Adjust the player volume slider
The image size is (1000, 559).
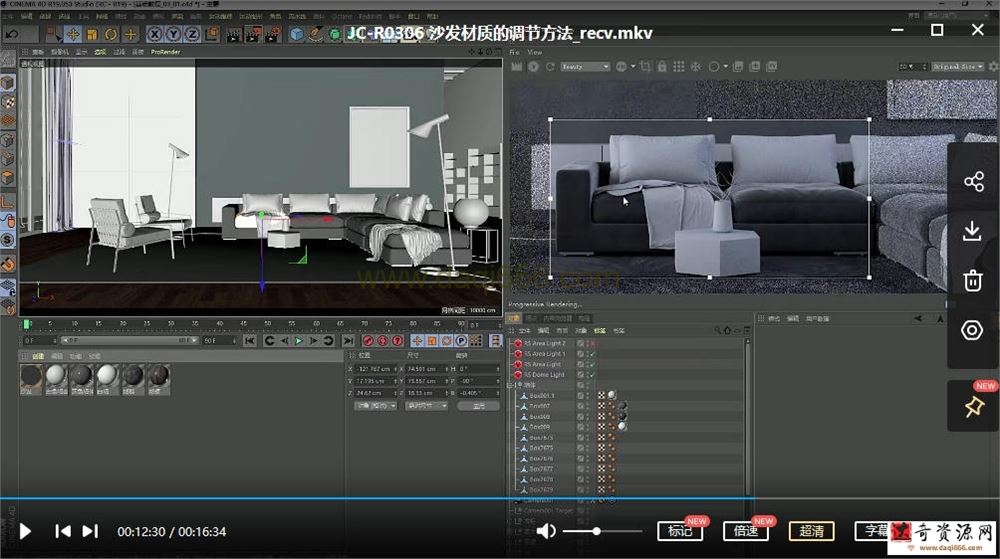click(603, 531)
